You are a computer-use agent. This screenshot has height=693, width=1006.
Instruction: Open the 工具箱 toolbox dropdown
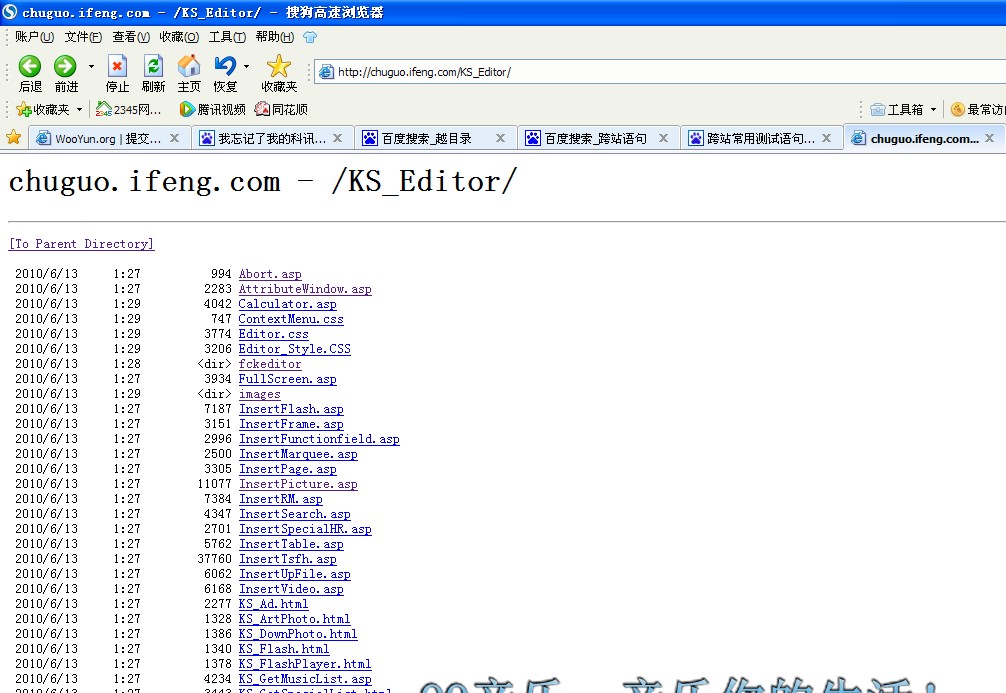click(903, 110)
